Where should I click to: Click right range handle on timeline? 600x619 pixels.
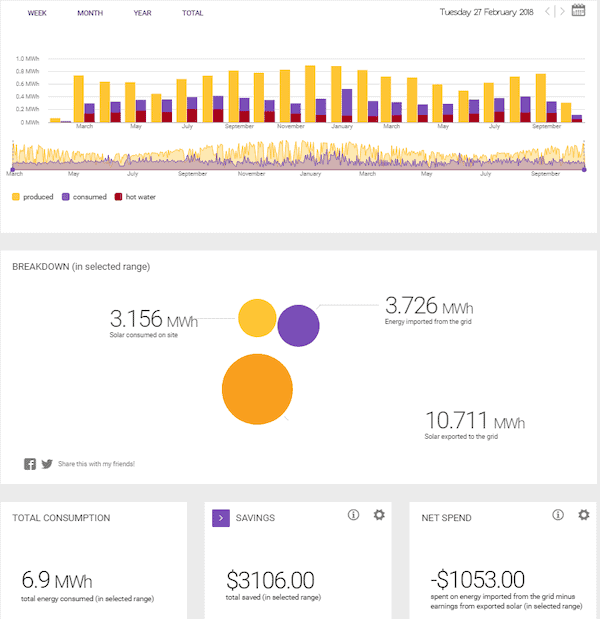tap(584, 170)
